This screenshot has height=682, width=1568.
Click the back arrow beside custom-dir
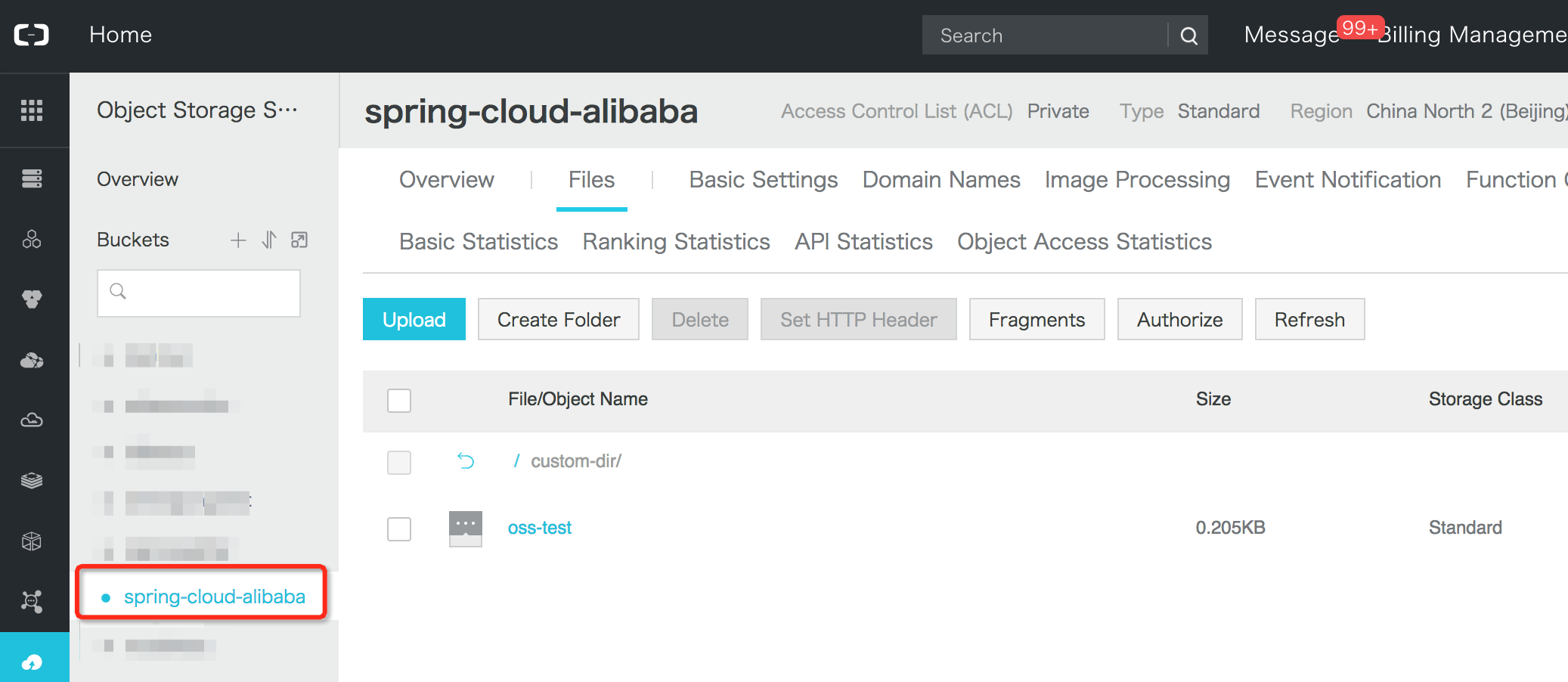466,460
